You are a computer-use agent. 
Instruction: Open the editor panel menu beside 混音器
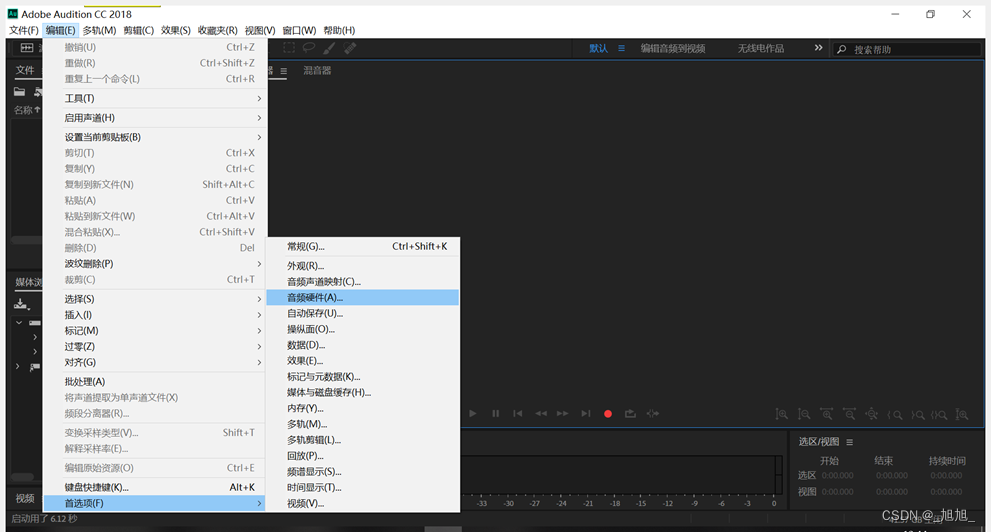[284, 71]
